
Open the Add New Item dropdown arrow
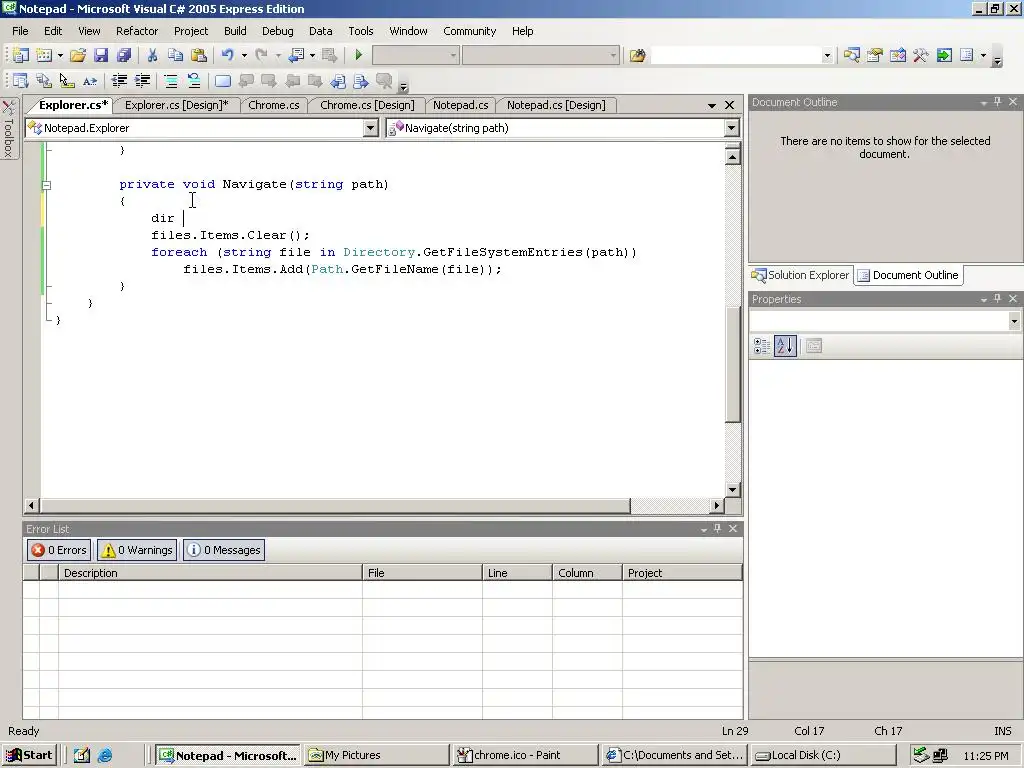click(60, 56)
